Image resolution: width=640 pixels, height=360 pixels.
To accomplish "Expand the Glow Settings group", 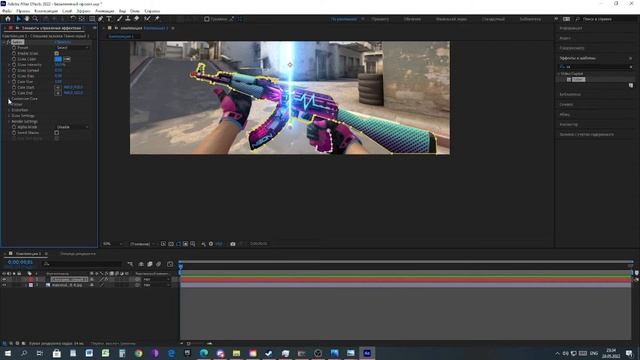I will click(x=9, y=116).
